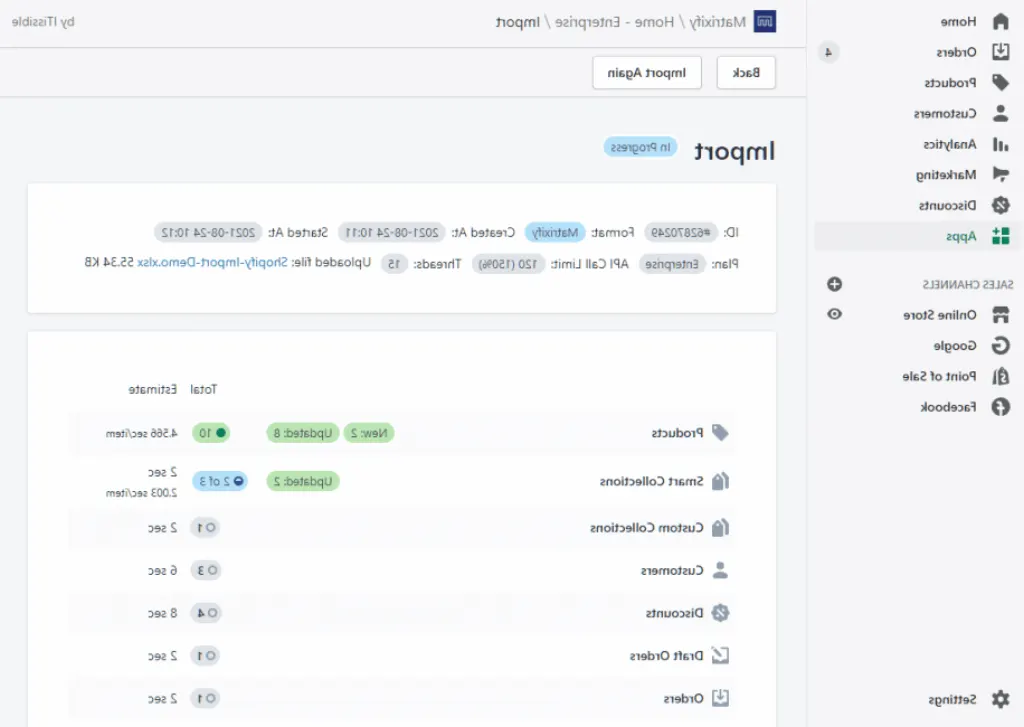The width and height of the screenshot is (1024, 727).
Task: Click Orders import row total badge 1
Action: point(205,698)
